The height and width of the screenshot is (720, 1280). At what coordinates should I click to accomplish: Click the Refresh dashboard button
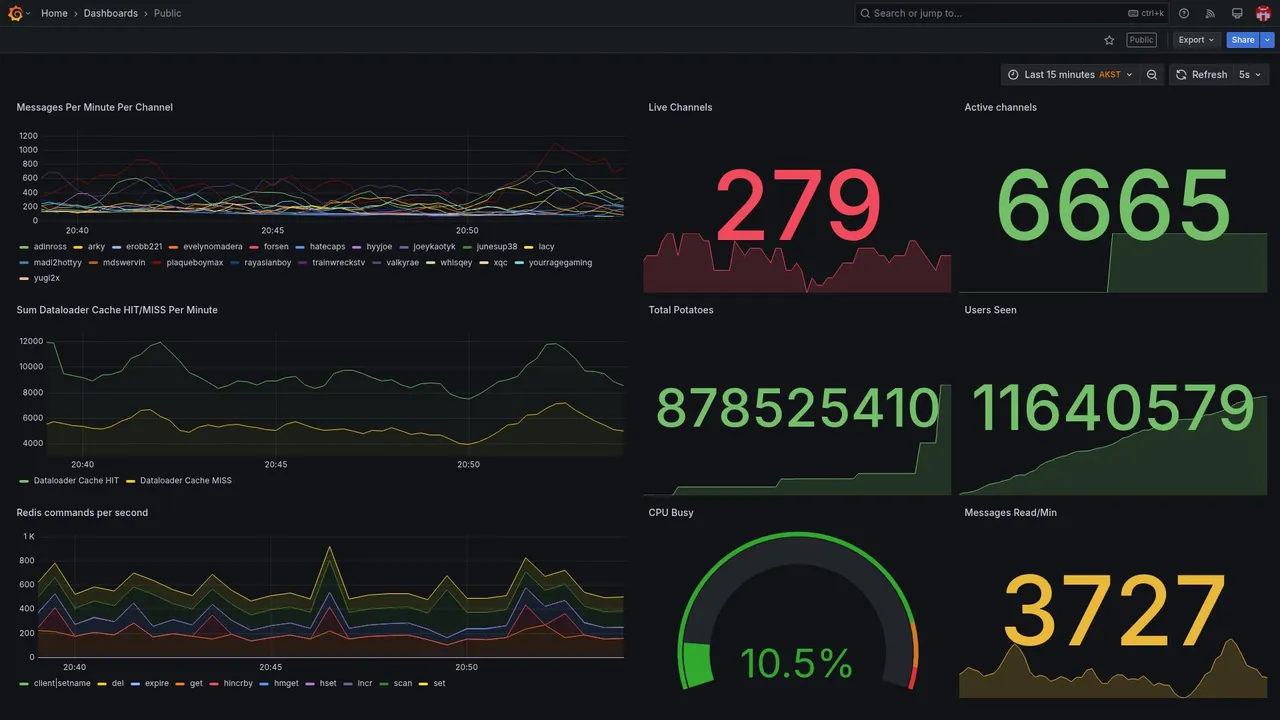tap(1201, 75)
